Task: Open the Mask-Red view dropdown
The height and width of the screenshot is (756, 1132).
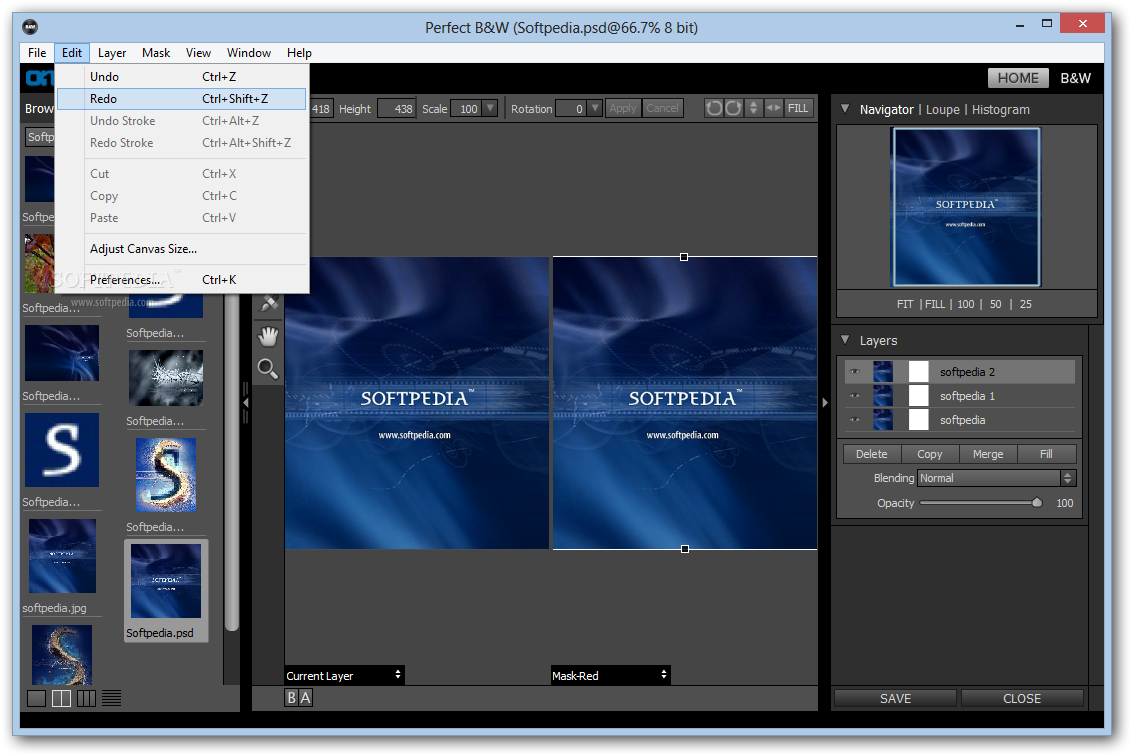Action: pos(611,675)
